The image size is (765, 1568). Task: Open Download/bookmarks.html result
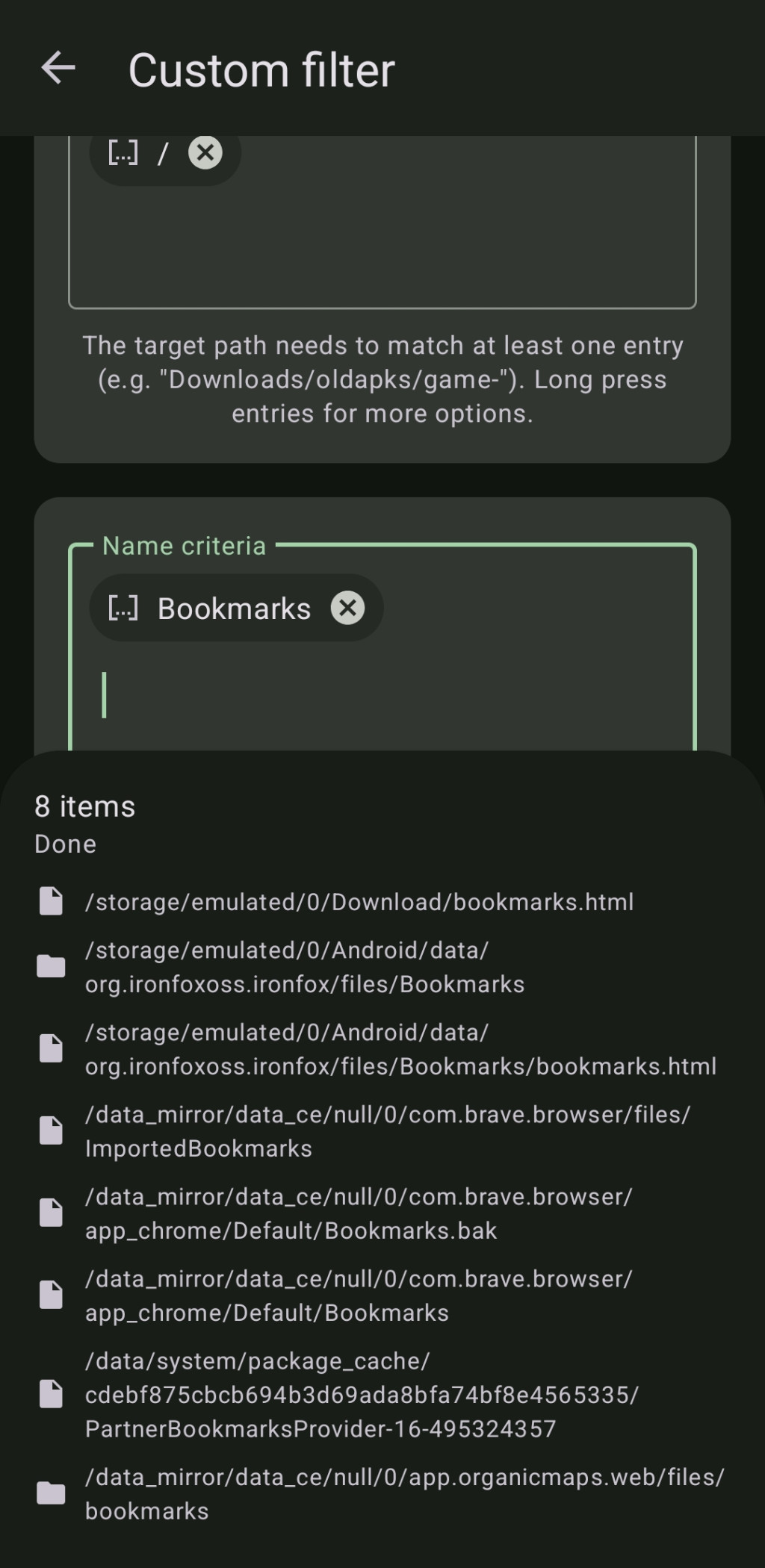tap(359, 902)
